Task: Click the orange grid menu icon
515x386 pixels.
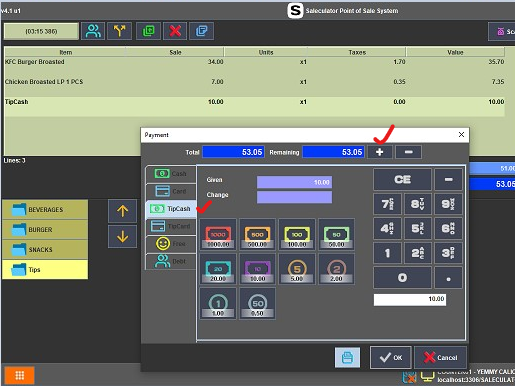Action: click(x=19, y=375)
